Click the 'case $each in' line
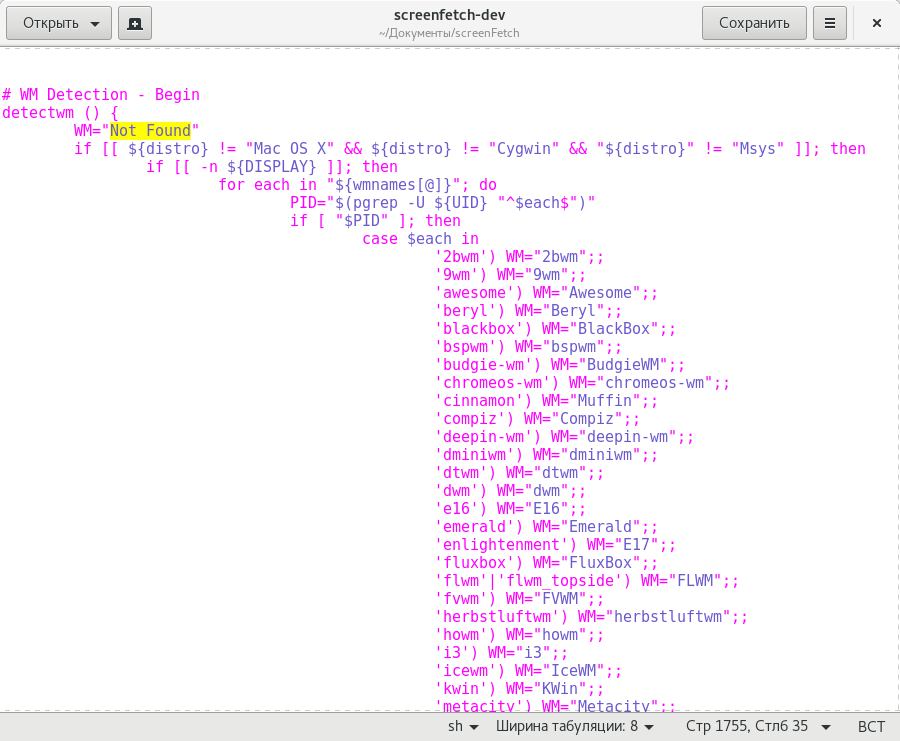 pyautogui.click(x=421, y=239)
